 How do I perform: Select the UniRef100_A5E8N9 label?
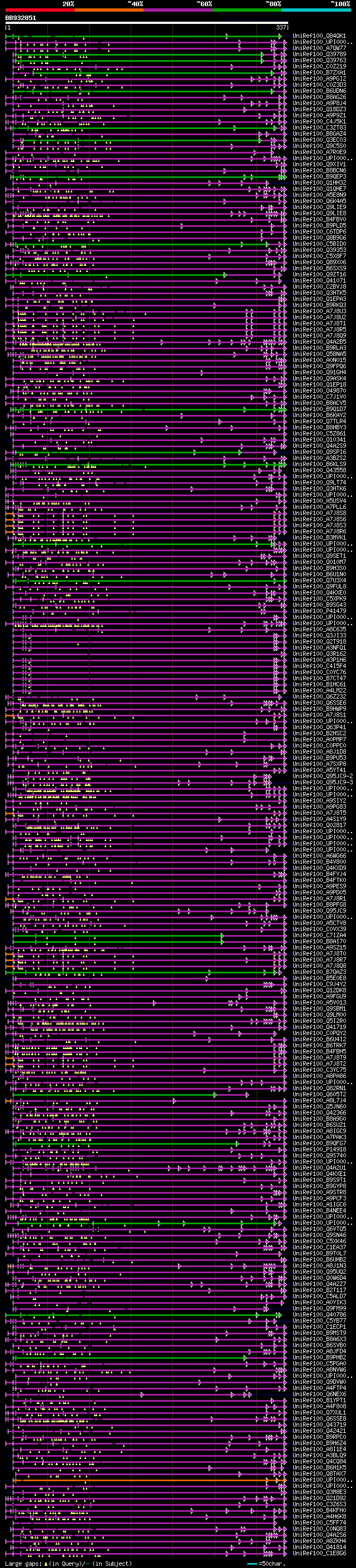[x=319, y=195]
